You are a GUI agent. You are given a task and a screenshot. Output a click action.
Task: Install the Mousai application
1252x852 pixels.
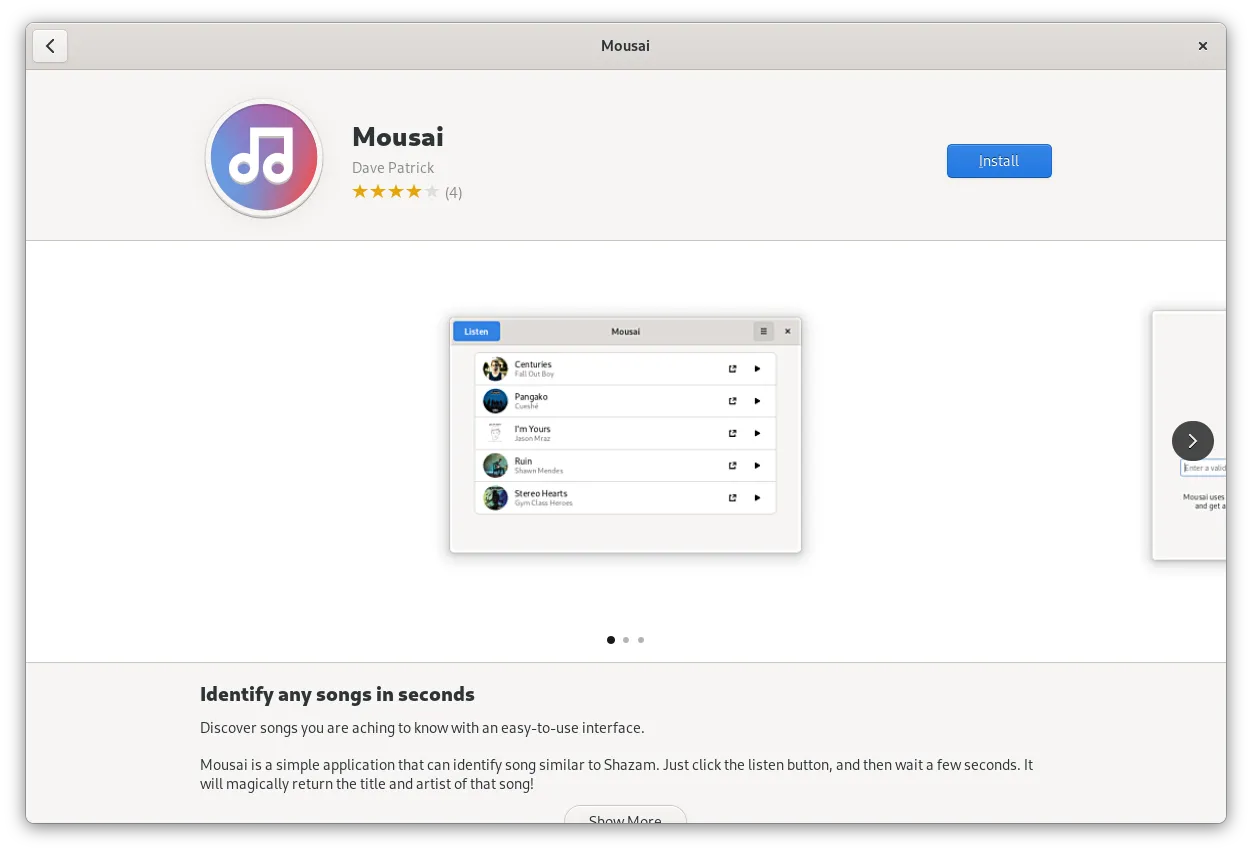pos(998,161)
